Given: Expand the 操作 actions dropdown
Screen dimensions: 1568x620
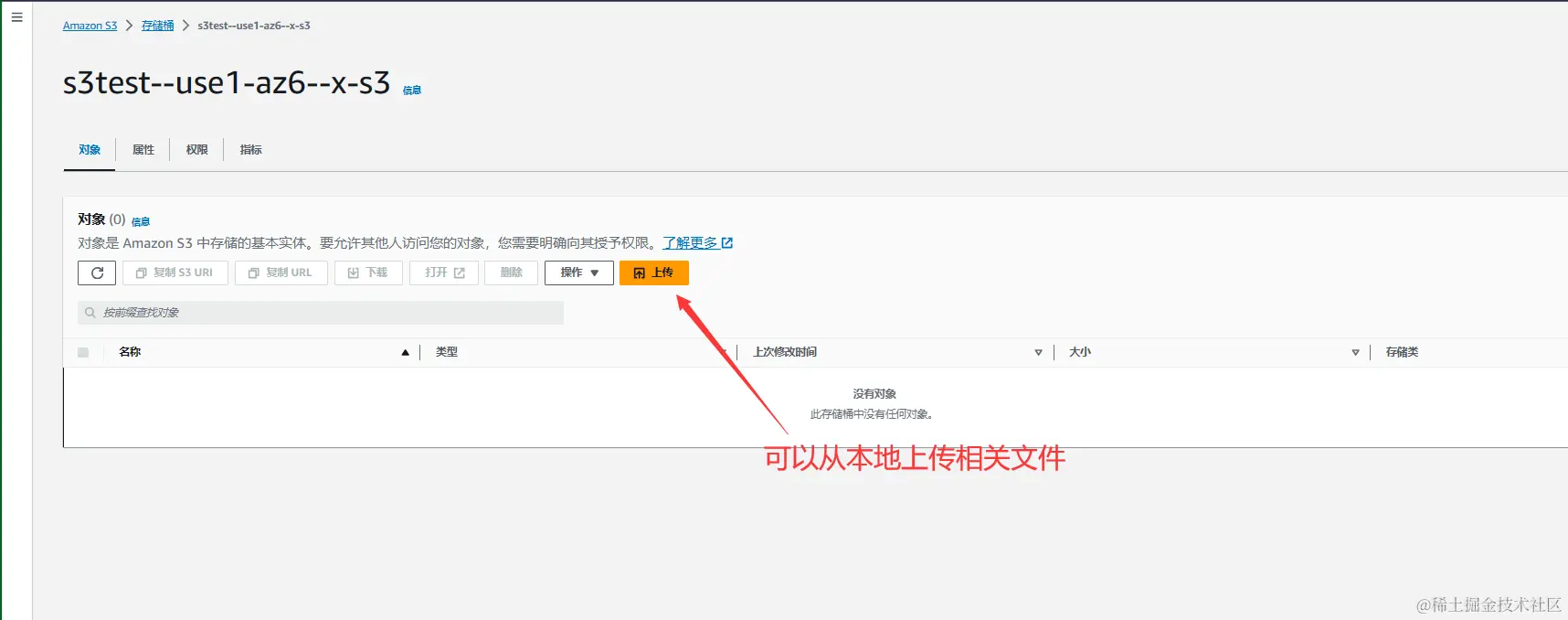Looking at the screenshot, I should click(x=579, y=273).
